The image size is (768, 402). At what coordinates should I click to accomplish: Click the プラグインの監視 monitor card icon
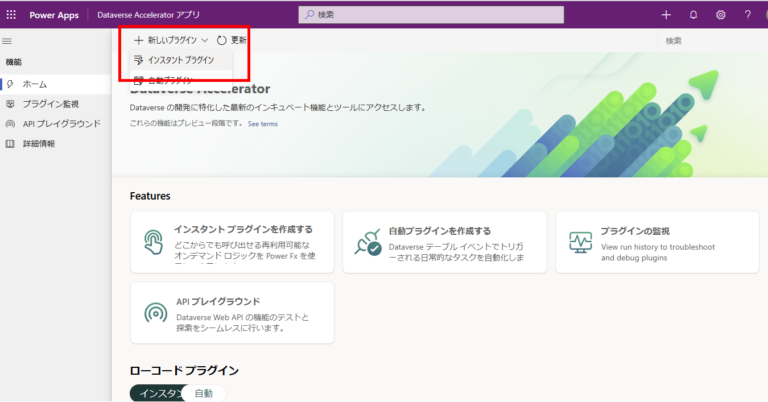(x=581, y=242)
